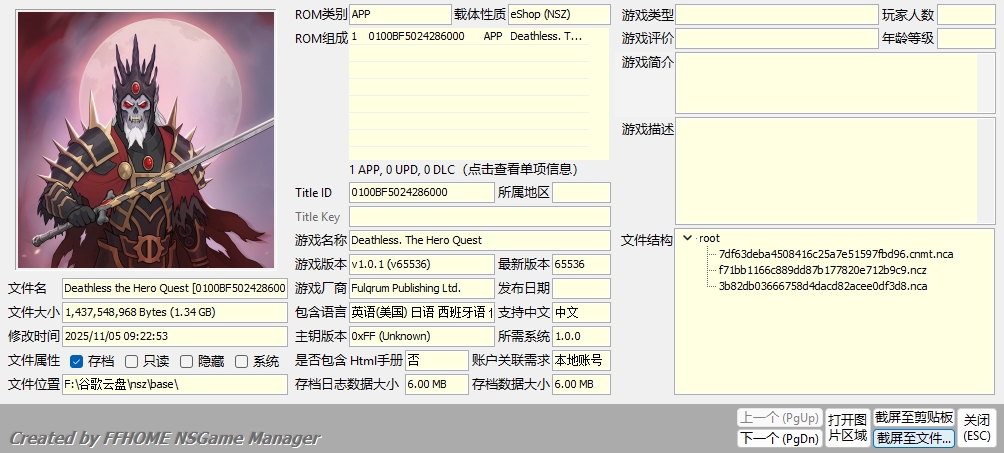Focus the empty 游戏评价 field
Image resolution: width=1004 pixels, height=453 pixels.
[777, 38]
